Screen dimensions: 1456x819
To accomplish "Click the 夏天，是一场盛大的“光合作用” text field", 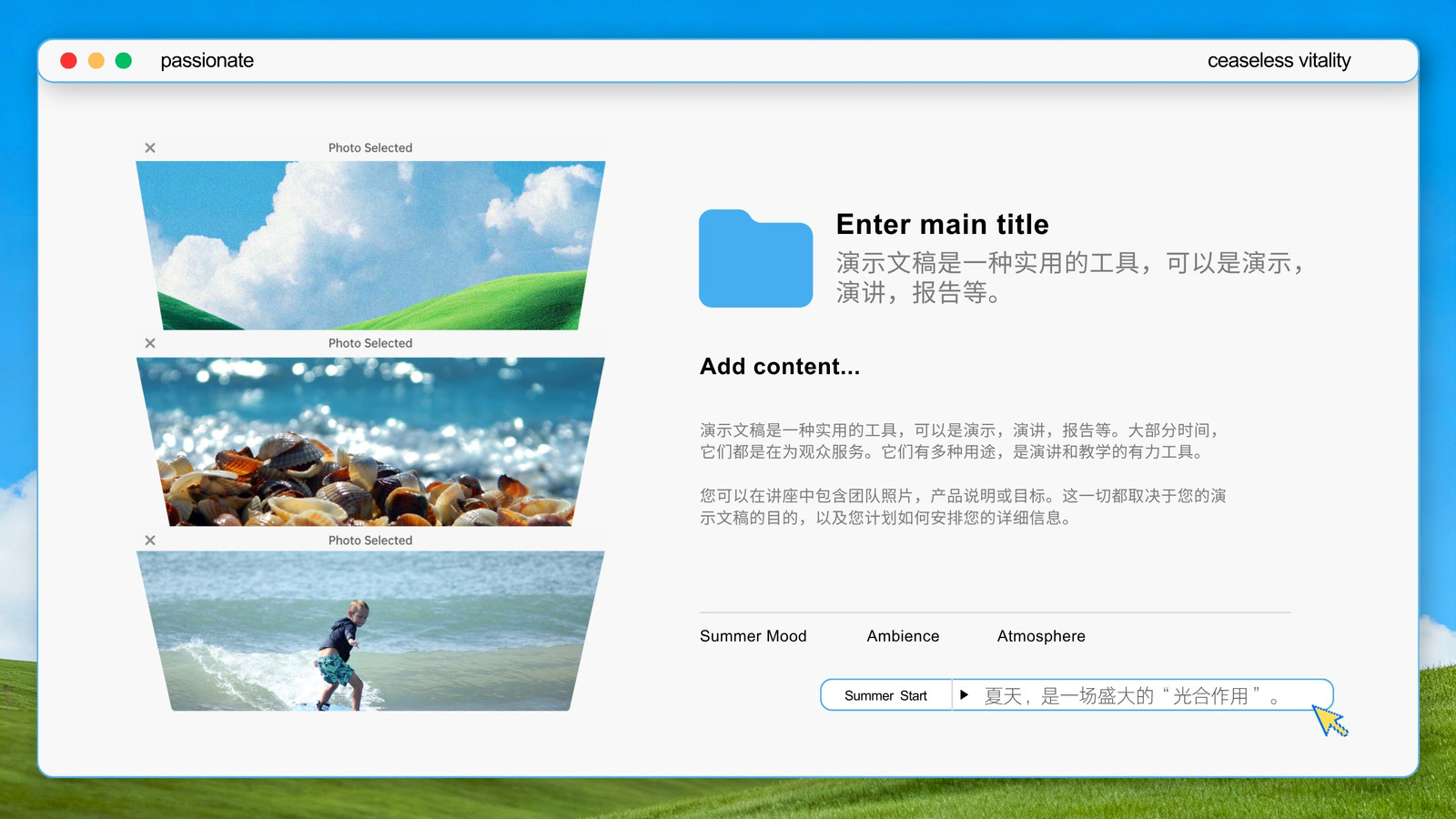I will pos(1142,695).
